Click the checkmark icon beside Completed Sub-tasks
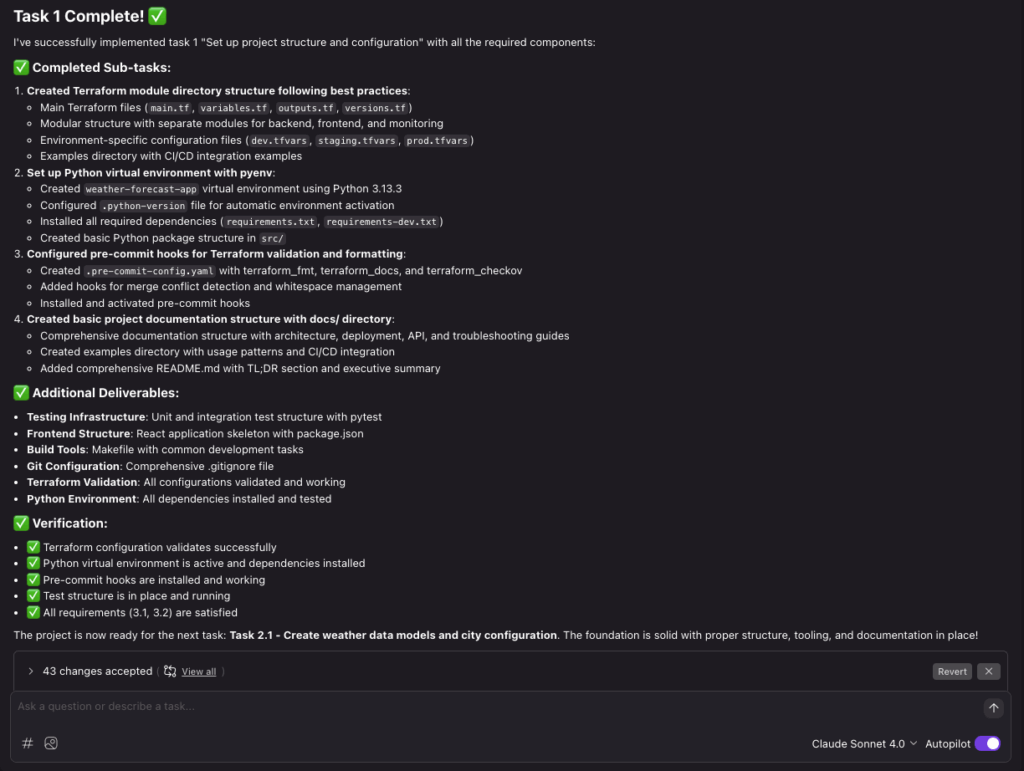The height and width of the screenshot is (771, 1024). [x=21, y=67]
